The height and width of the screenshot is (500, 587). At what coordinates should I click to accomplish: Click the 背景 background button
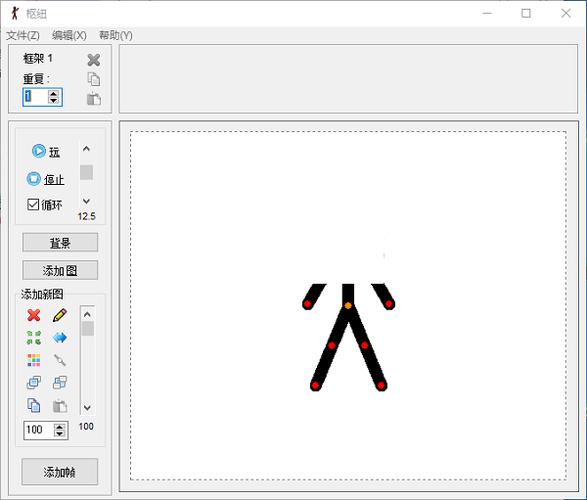tap(60, 243)
